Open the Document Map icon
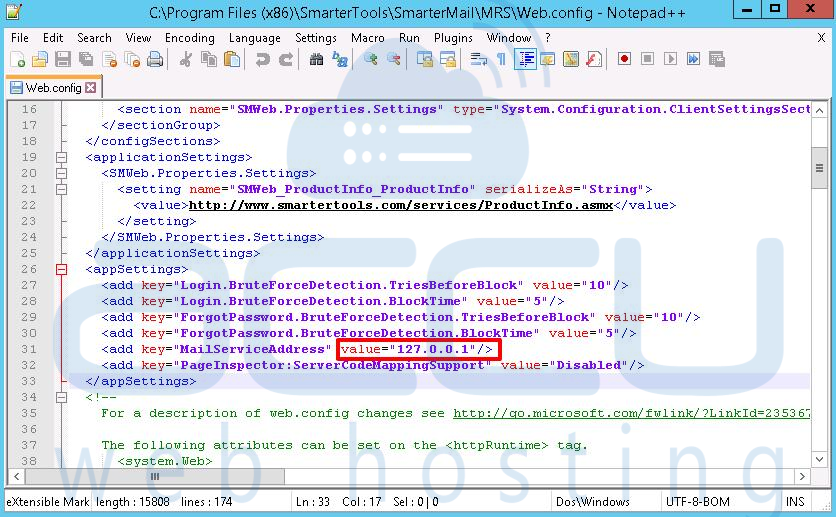 (571, 59)
